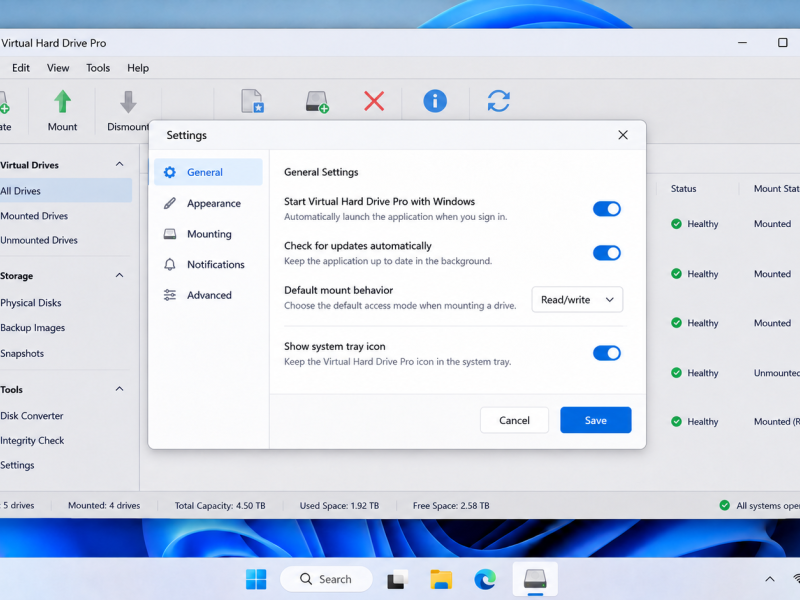This screenshot has height=600, width=800.
Task: Click the pencil icon beside Appearance
Action: click(x=170, y=203)
